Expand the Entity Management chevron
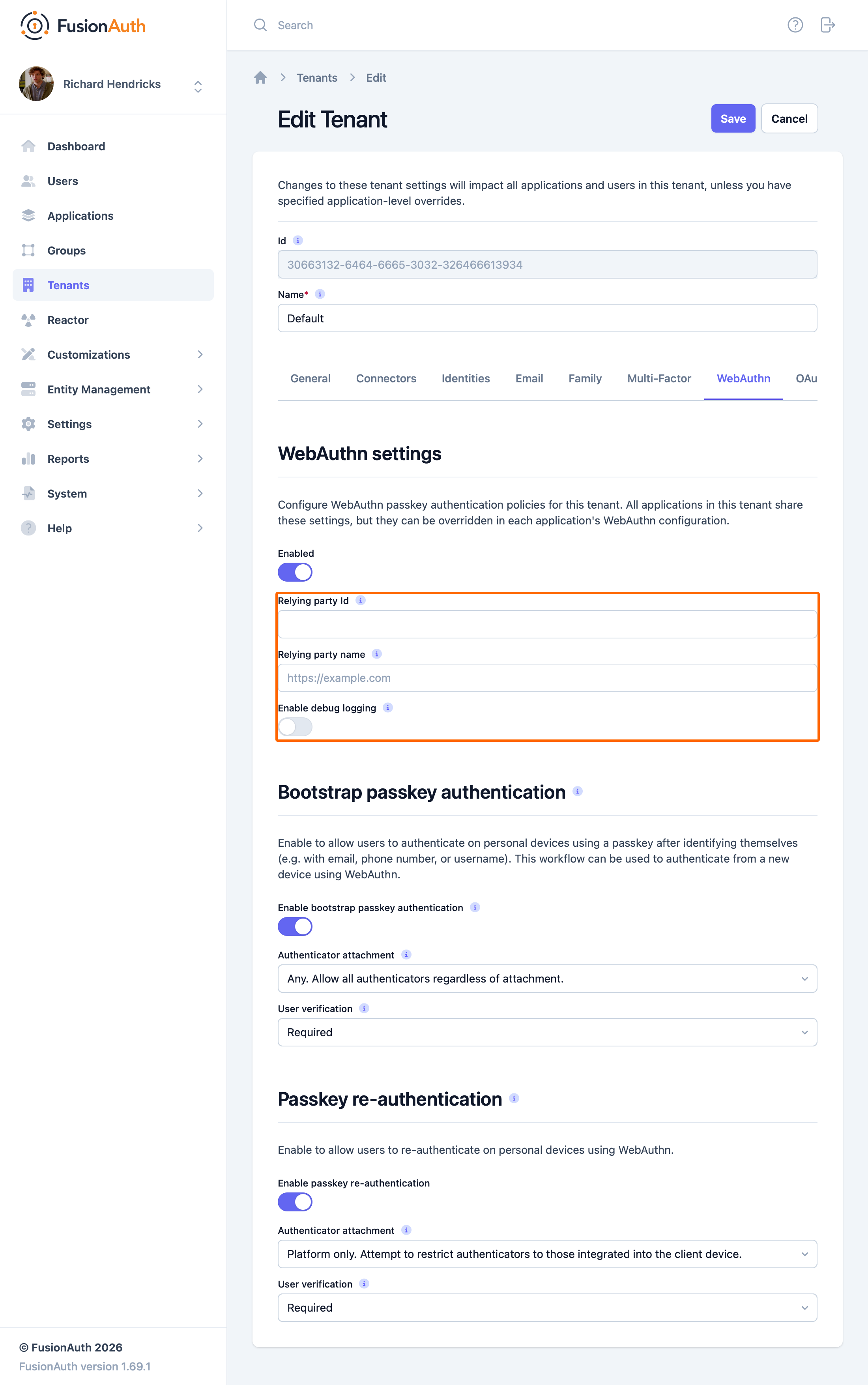The width and height of the screenshot is (868, 1385). [x=200, y=389]
